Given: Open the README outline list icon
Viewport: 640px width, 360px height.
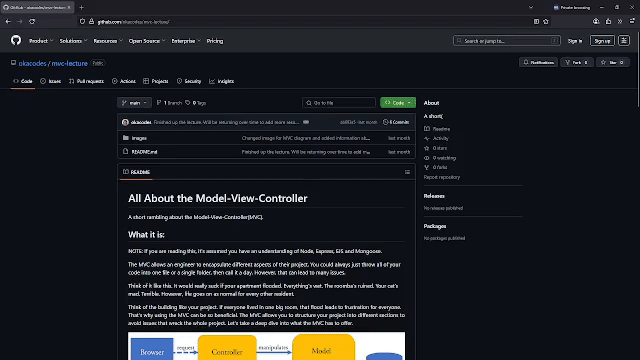Looking at the screenshot, I should [x=407, y=172].
